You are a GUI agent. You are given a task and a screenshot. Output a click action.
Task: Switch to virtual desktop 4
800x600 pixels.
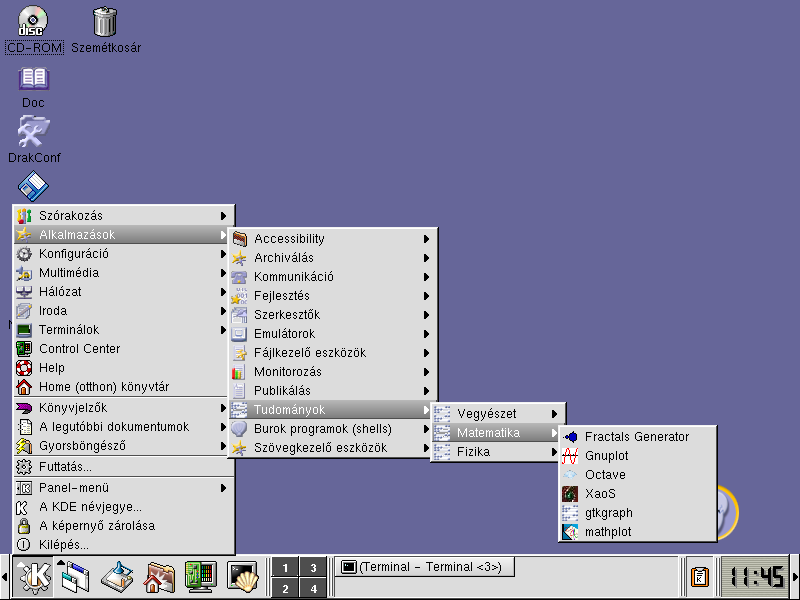[x=313, y=589]
